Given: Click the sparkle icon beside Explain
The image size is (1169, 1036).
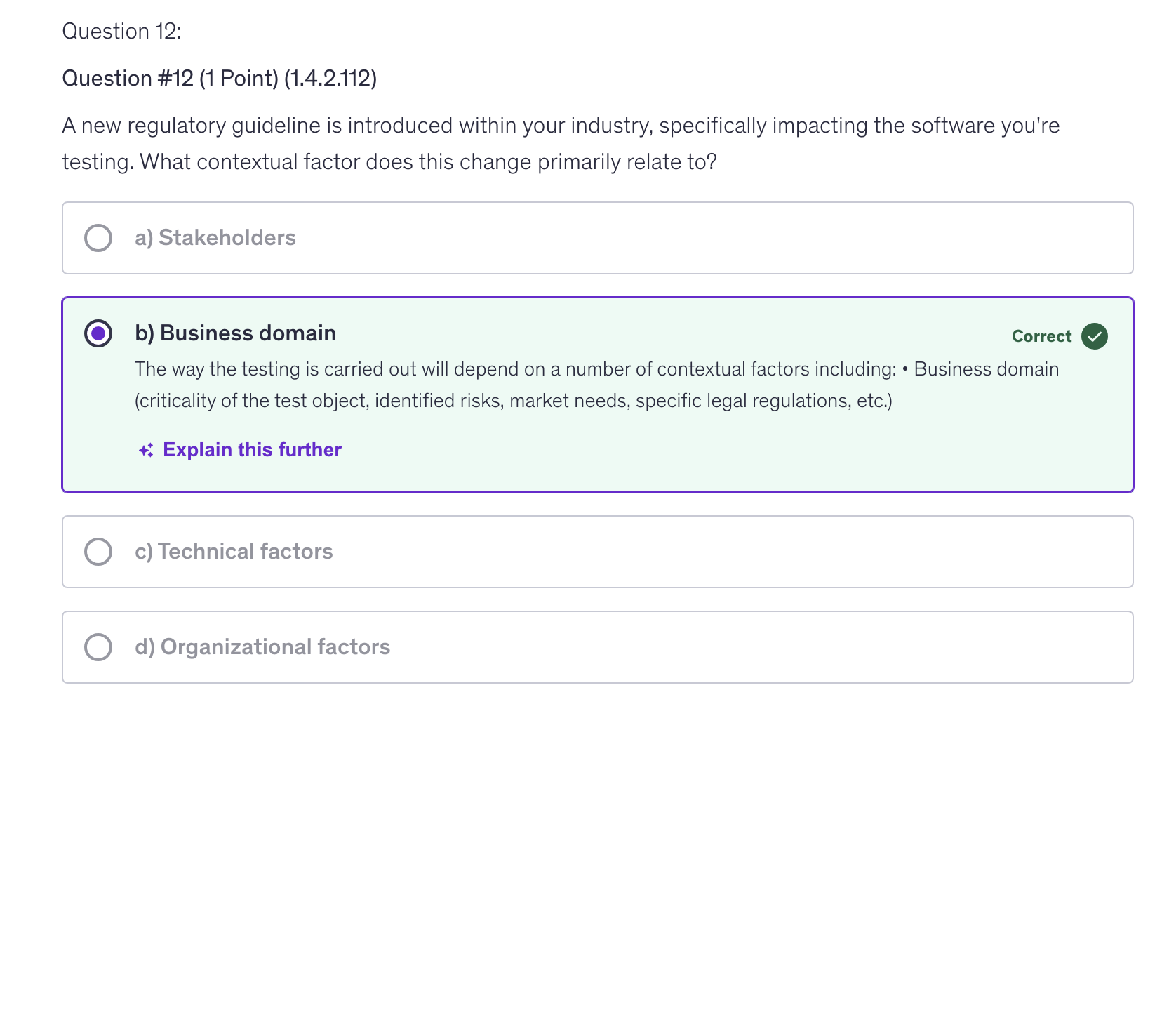Looking at the screenshot, I should tap(146, 451).
